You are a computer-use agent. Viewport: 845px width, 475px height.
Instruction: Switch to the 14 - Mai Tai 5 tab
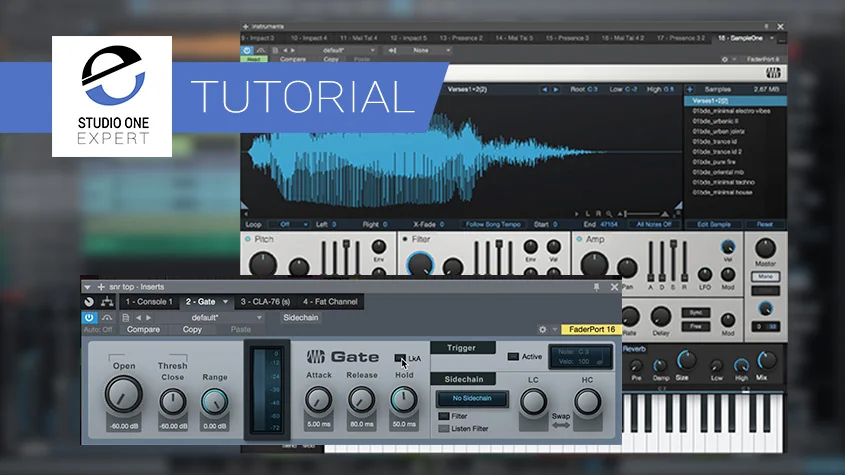tap(514, 38)
